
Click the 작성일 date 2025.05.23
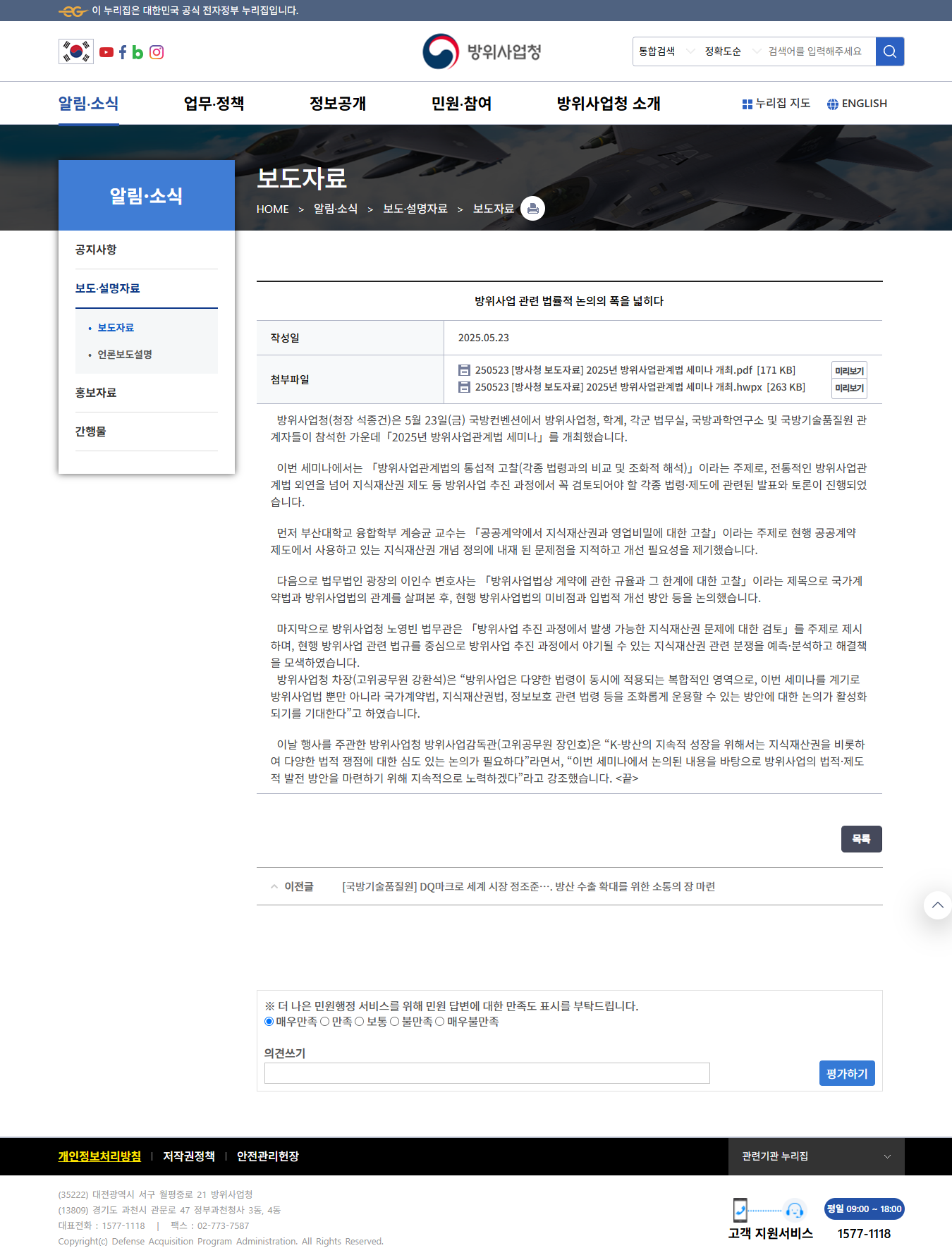484,338
